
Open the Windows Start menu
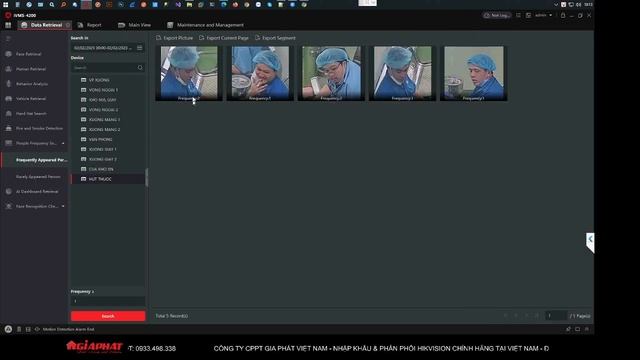click(x=6, y=4)
